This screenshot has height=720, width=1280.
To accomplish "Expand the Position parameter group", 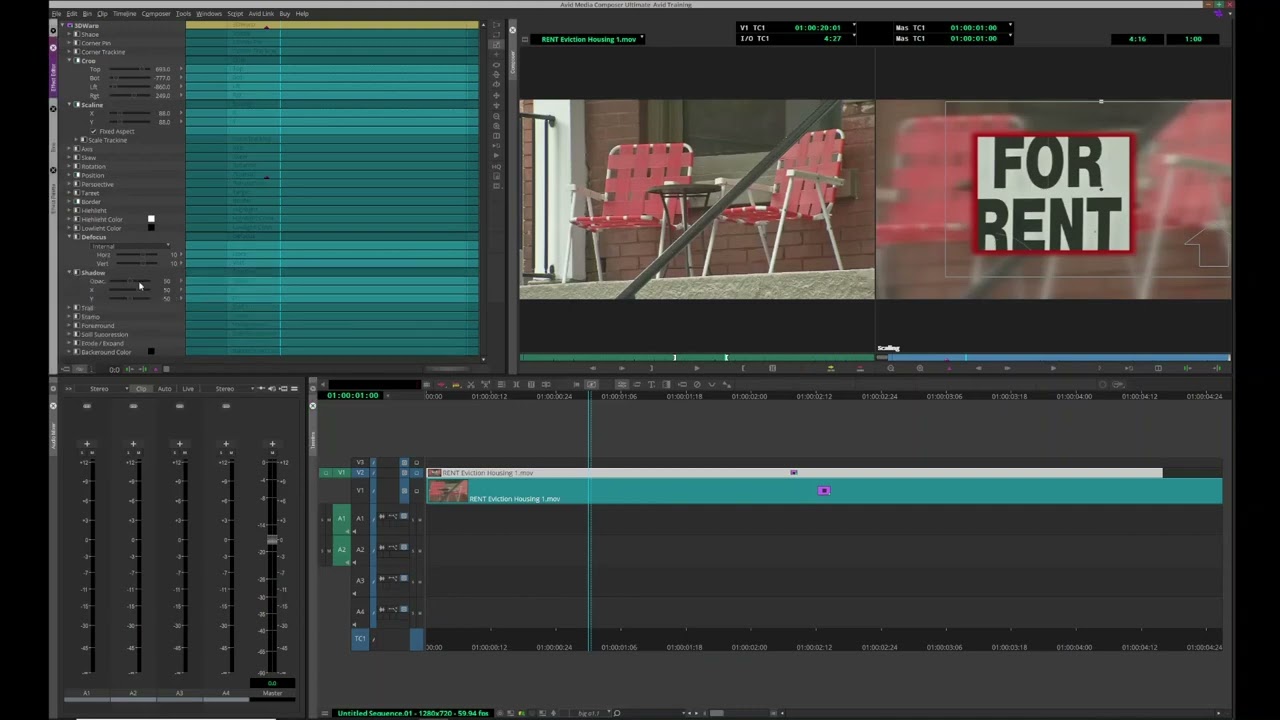I will click(x=69, y=175).
